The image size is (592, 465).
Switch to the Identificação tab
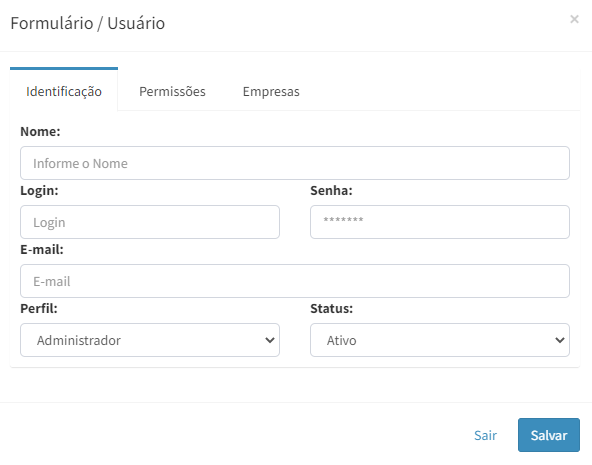(x=64, y=91)
